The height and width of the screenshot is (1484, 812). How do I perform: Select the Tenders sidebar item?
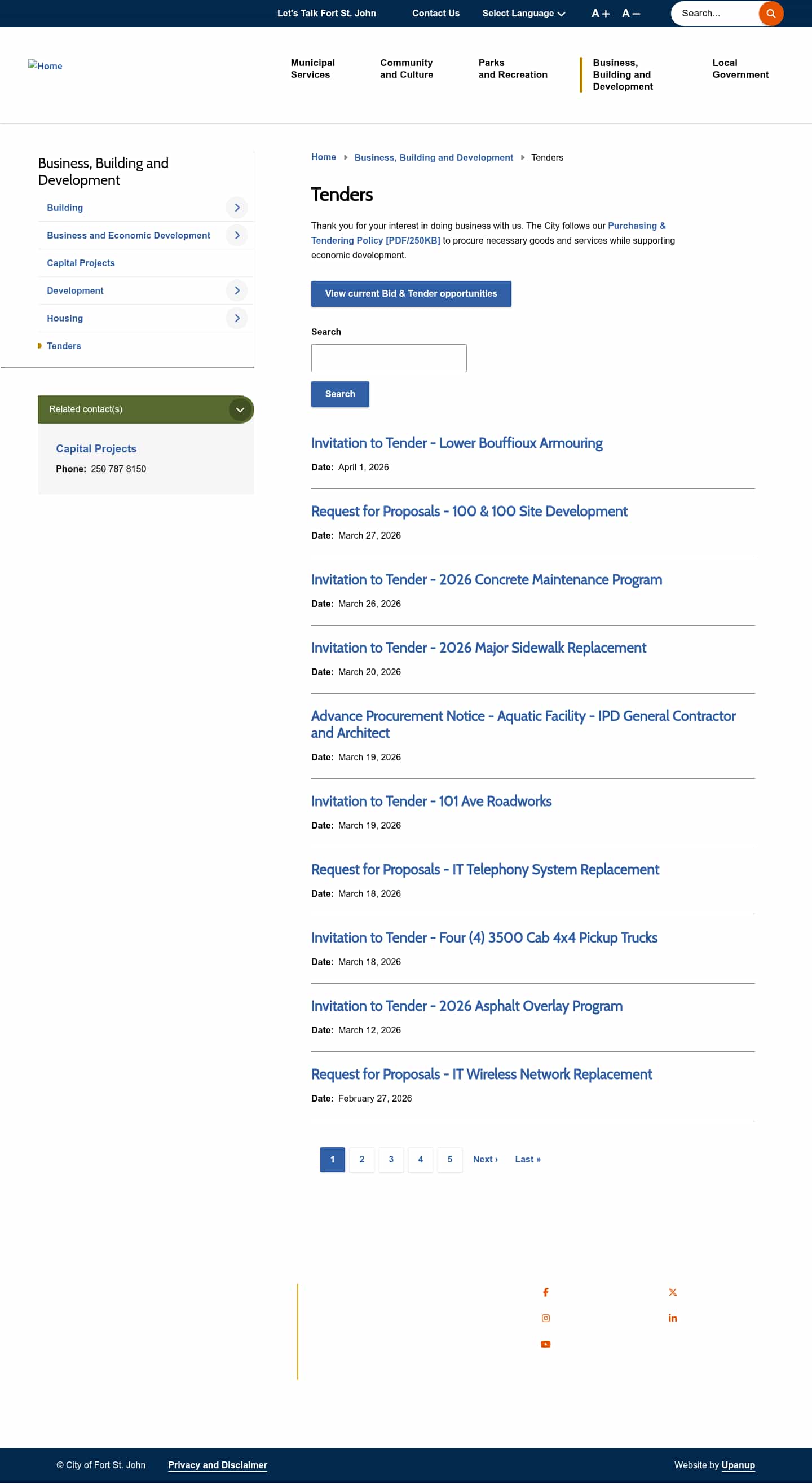[x=64, y=346]
